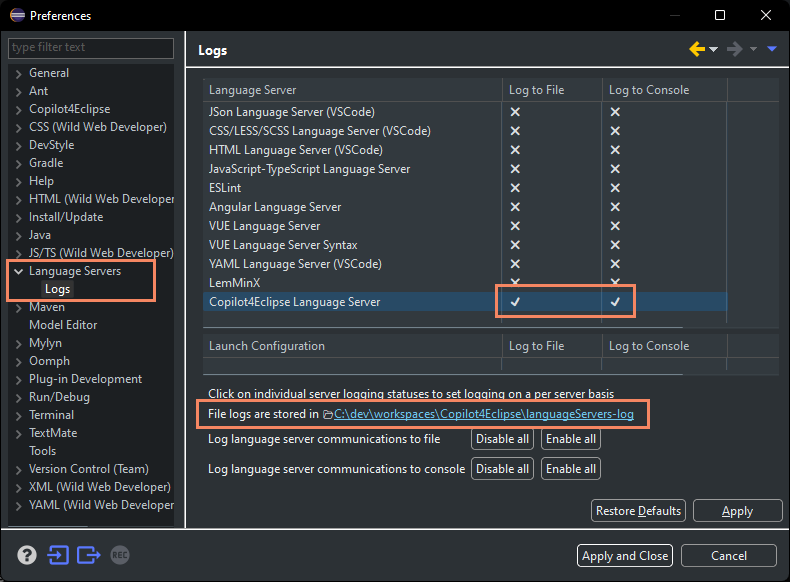Select Terminal preferences entry

[x=51, y=415]
